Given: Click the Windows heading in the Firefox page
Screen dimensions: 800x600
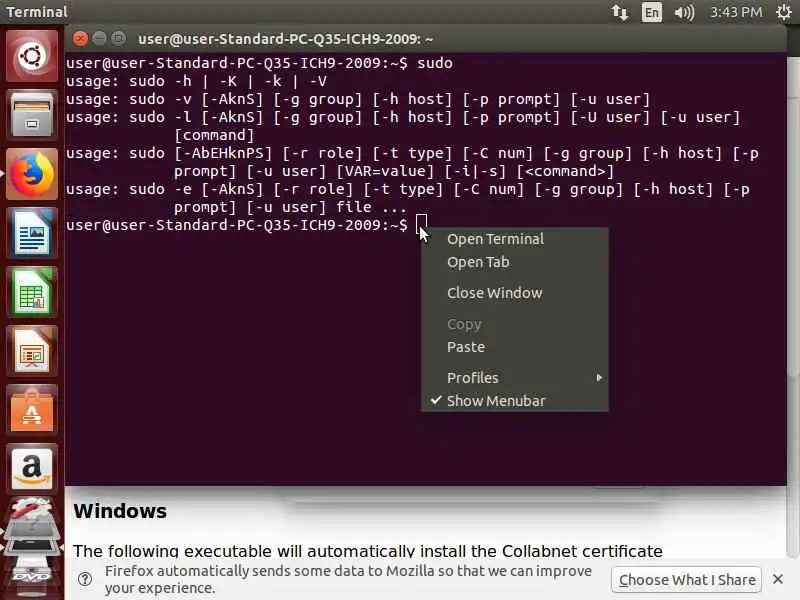Looking at the screenshot, I should tap(120, 511).
